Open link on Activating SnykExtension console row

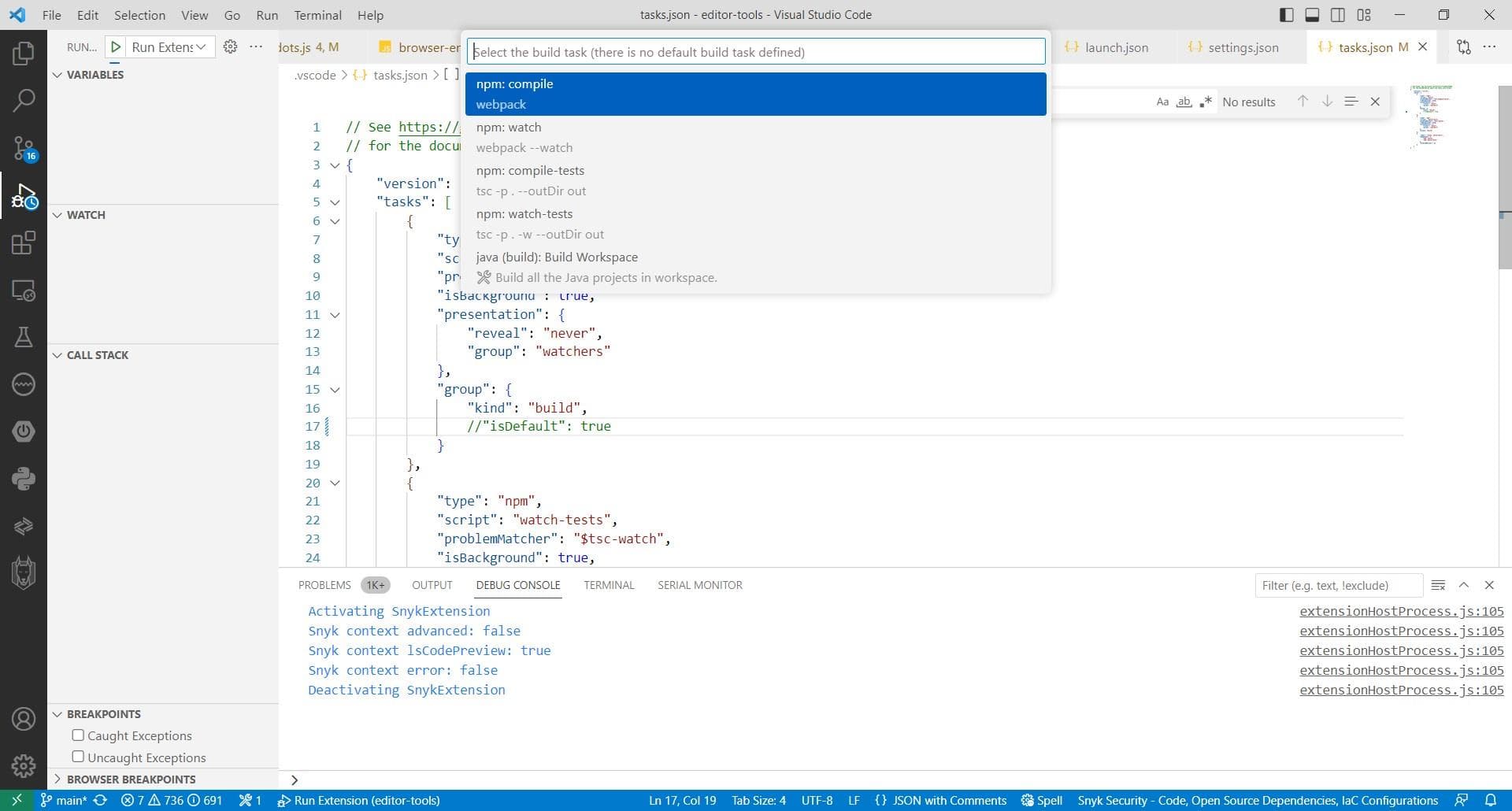tap(1401, 611)
